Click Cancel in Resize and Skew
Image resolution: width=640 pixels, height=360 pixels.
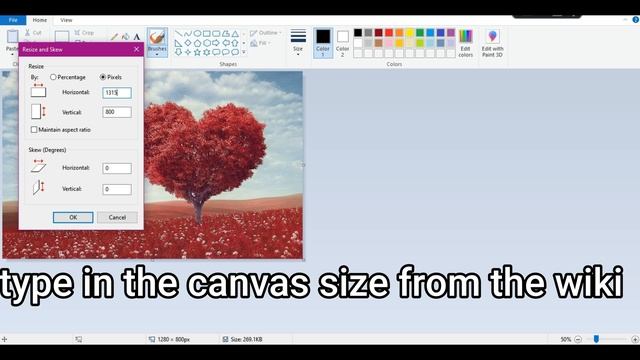coord(117,217)
